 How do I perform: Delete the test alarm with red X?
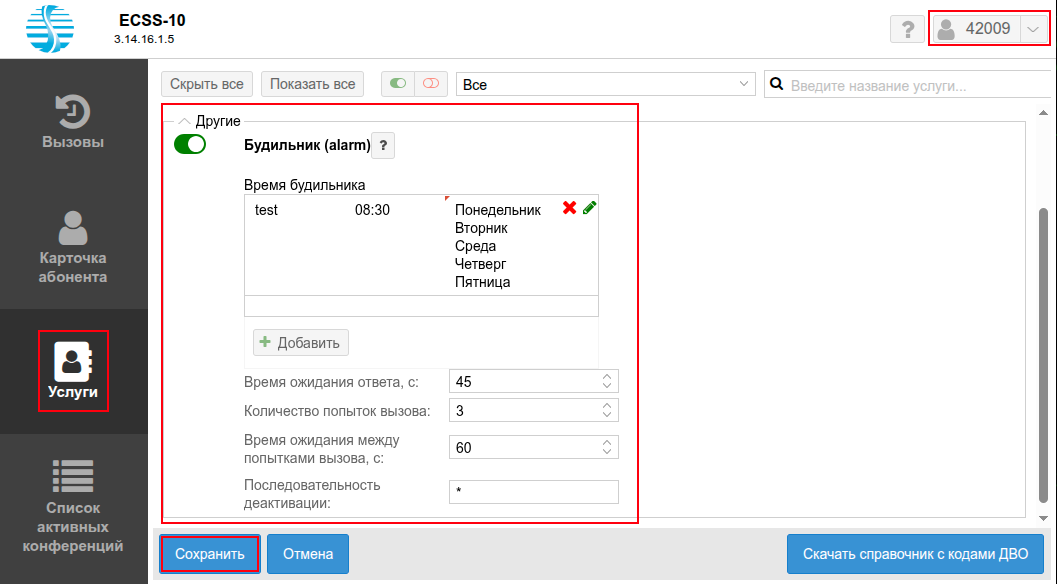point(569,208)
